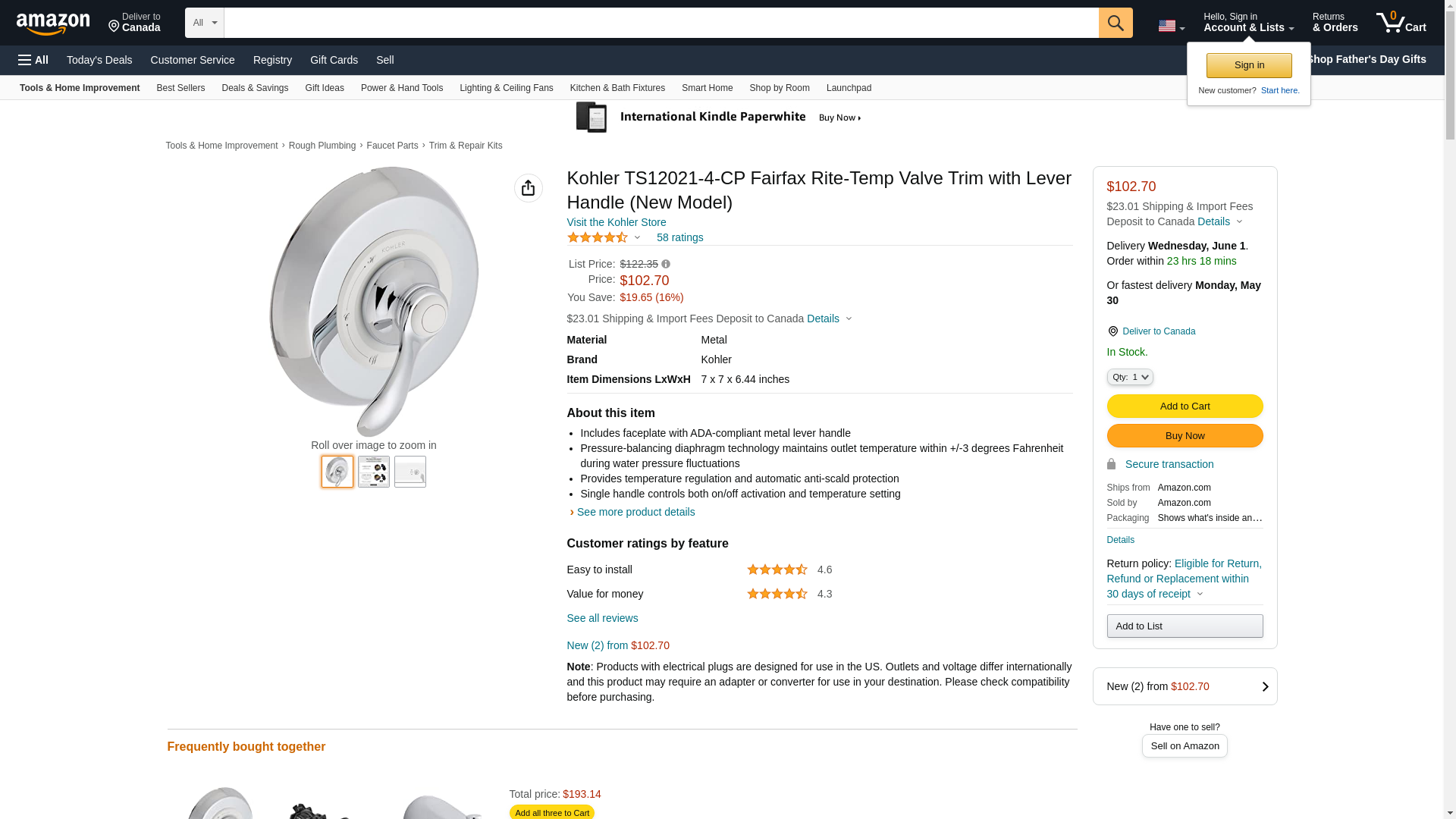Click the Deliver to Canada location icon
Viewport: 1456px width, 819px height.
pyautogui.click(x=1112, y=331)
